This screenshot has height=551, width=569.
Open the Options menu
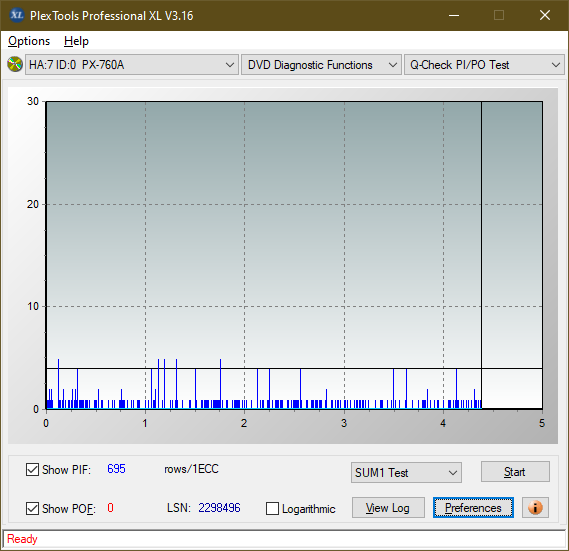pos(29,41)
